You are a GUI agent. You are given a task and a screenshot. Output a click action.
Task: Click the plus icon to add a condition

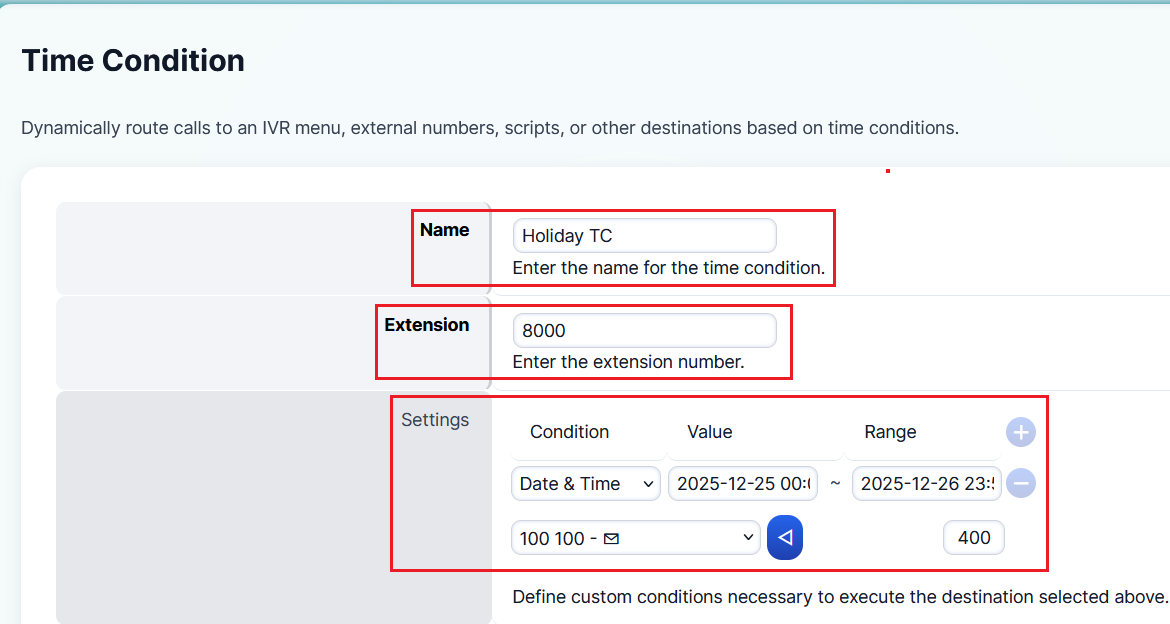point(1020,433)
